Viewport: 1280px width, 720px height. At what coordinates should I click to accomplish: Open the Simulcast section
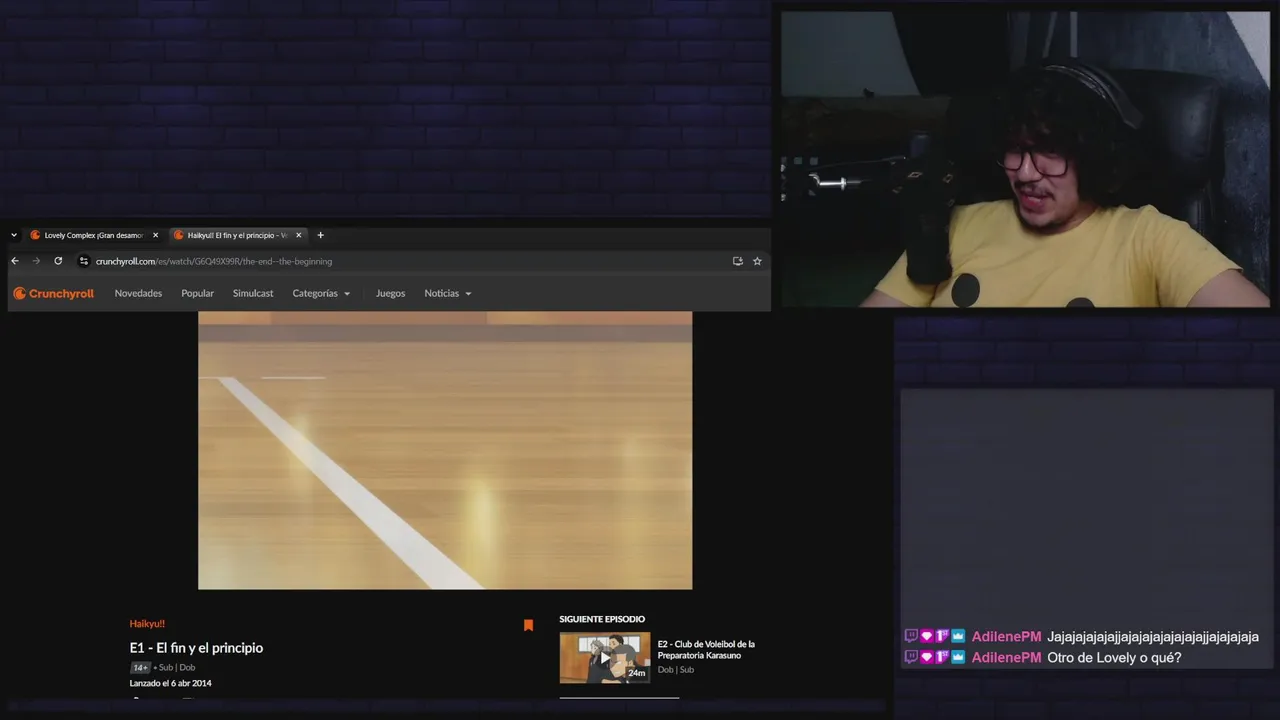click(253, 293)
